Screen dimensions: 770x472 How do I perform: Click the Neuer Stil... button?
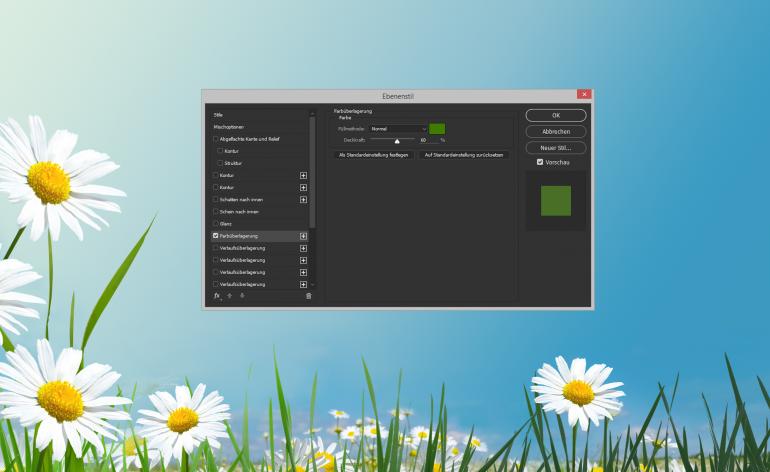(555, 147)
